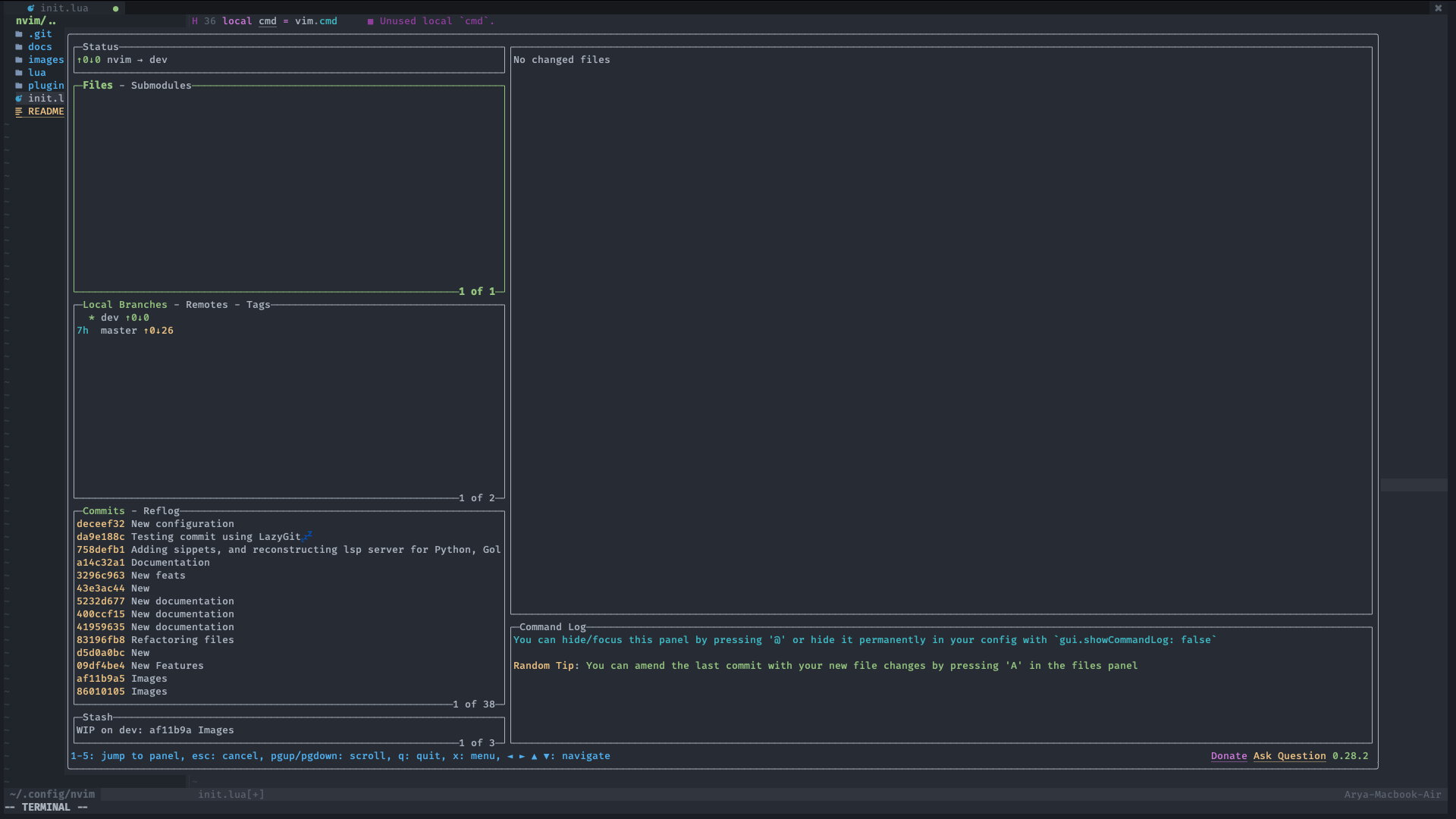Click the Ask Question link
Image resolution: width=1456 pixels, height=819 pixels.
click(x=1289, y=756)
